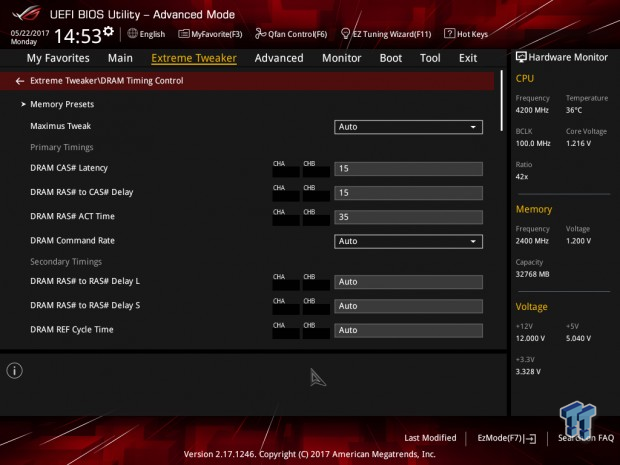Screen dimensions: 620x465
Task: Click the +12V reading 12.000 V
Action: 530,338
